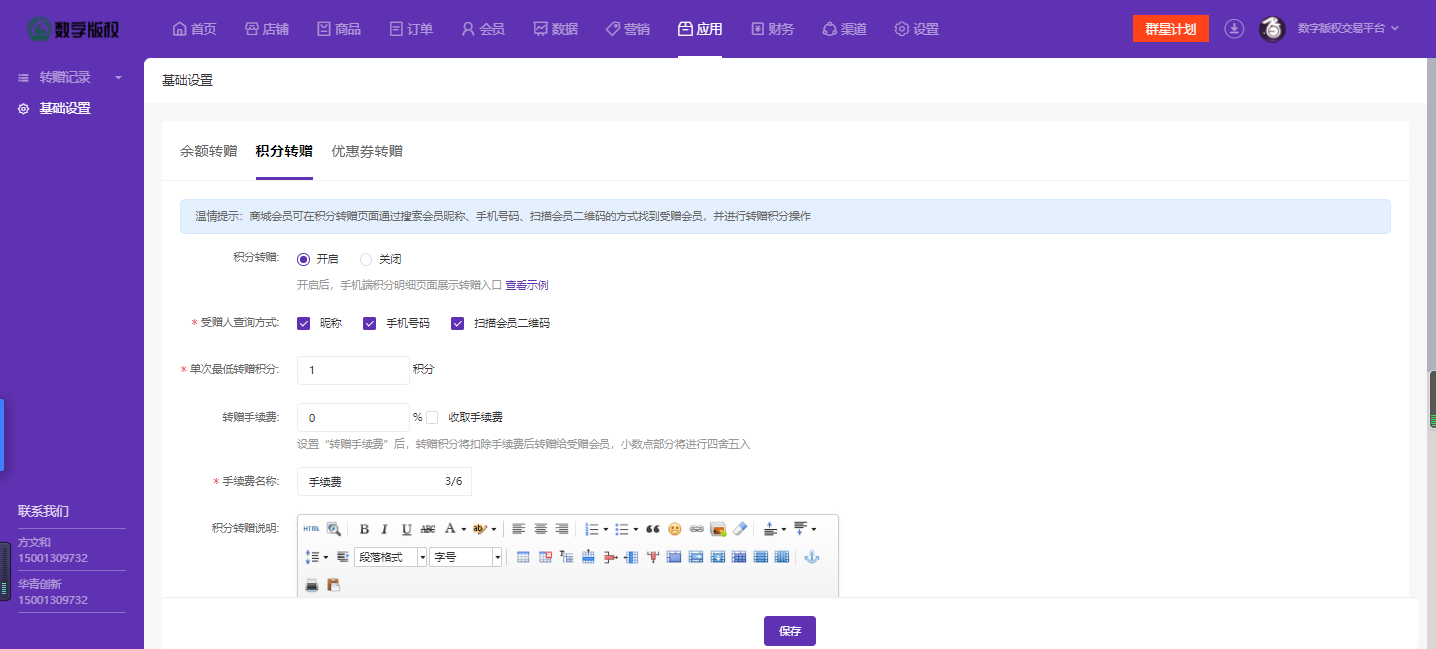This screenshot has height=649, width=1436.
Task: Open highlight color dropdown arrow
Action: click(494, 529)
